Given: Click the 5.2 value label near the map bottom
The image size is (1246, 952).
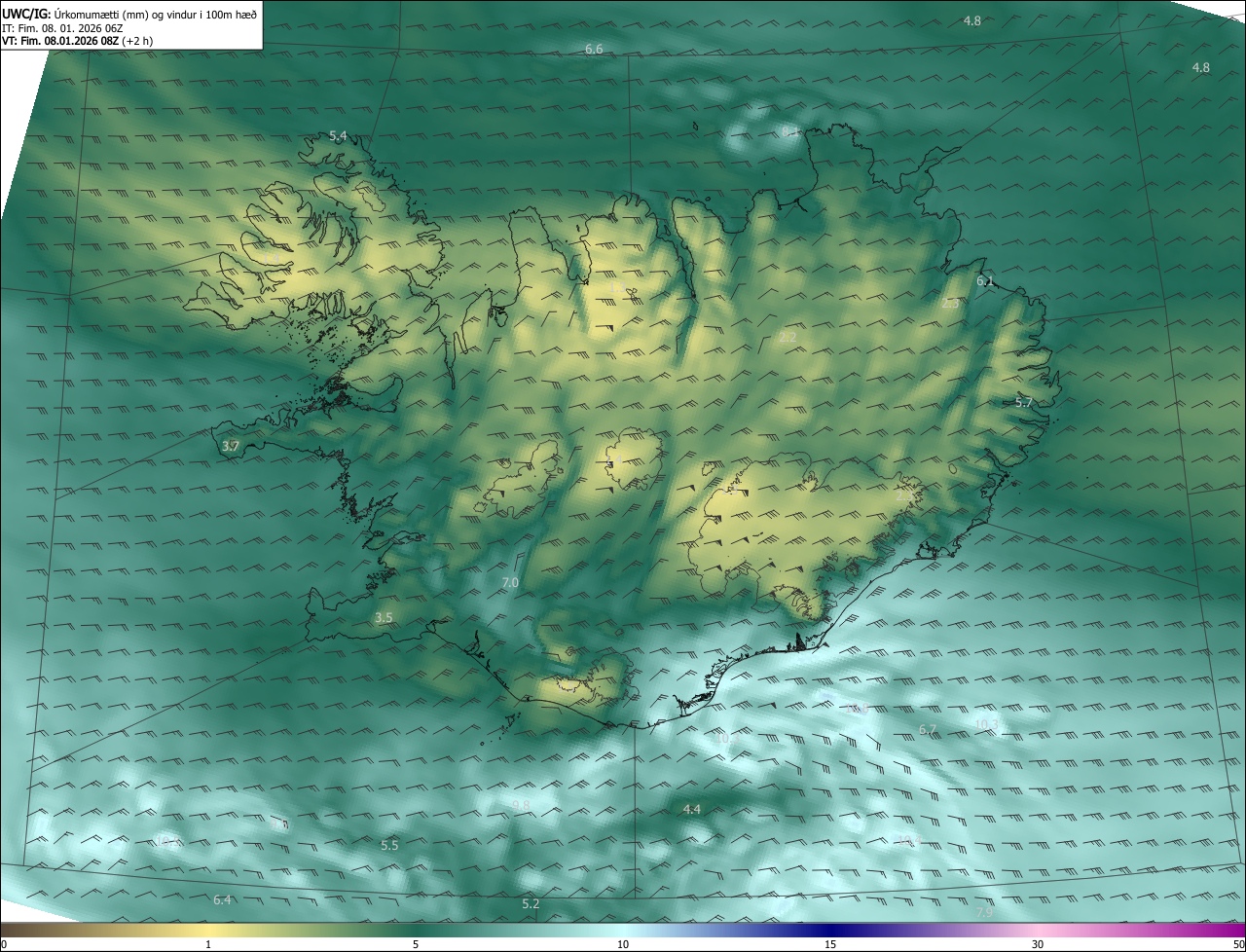Looking at the screenshot, I should (531, 904).
